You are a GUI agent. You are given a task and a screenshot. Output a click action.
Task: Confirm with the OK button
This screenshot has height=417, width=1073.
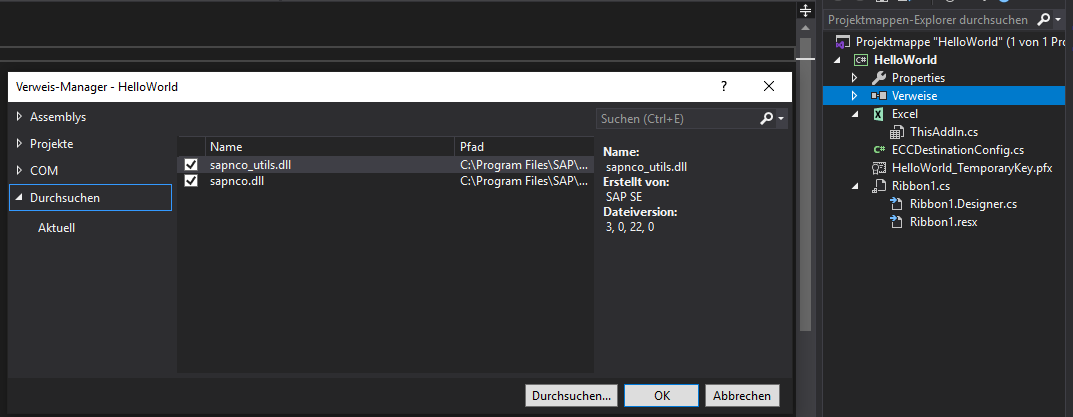coord(662,396)
